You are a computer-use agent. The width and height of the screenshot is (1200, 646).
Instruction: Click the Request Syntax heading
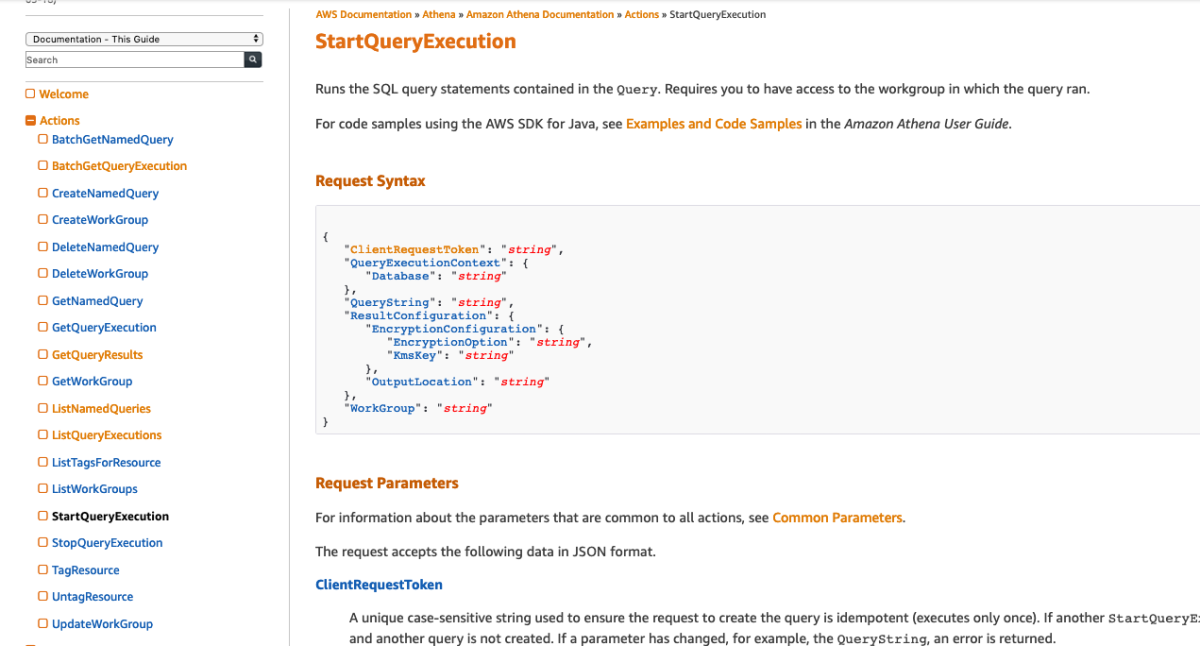pyautogui.click(x=370, y=181)
